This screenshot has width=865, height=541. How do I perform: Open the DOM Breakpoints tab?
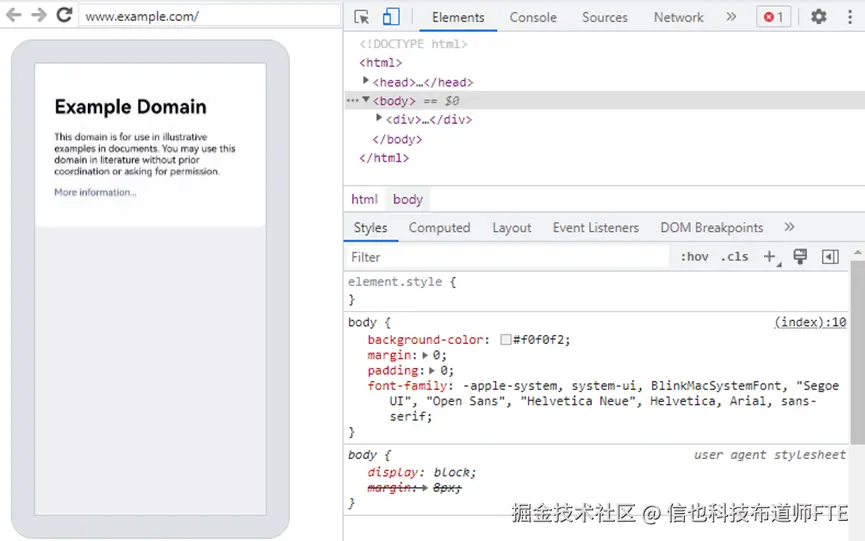[x=712, y=227]
